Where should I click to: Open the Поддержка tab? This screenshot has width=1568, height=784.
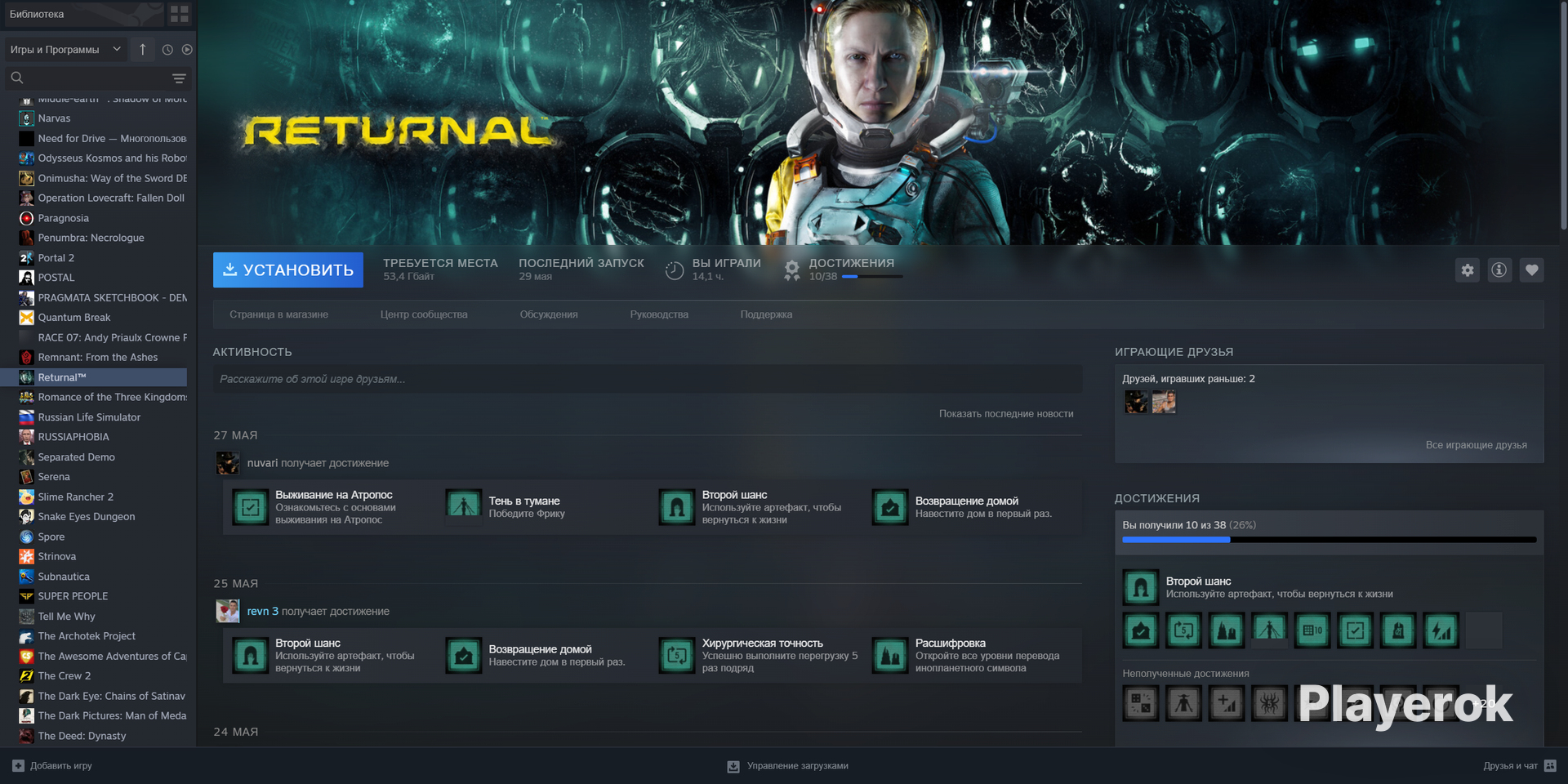coord(766,314)
